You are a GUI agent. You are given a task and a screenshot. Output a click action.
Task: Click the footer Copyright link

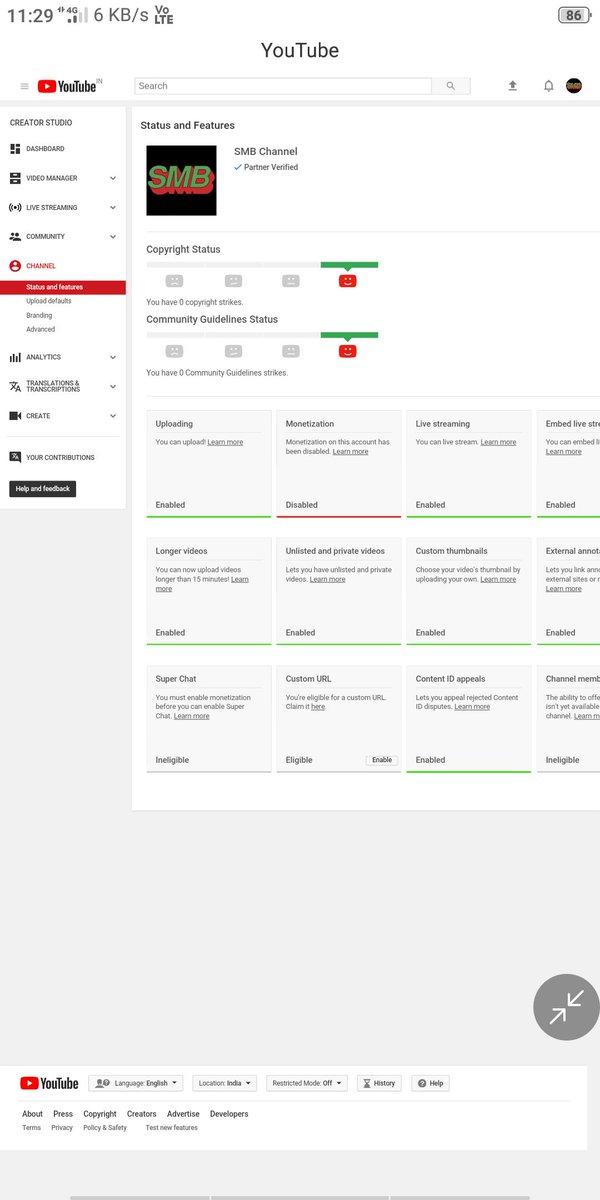pos(100,1114)
